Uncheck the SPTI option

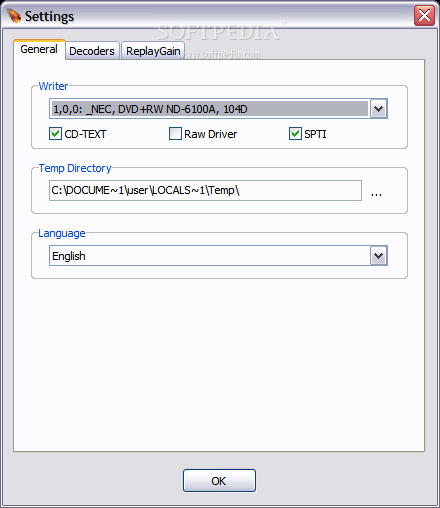click(x=295, y=134)
